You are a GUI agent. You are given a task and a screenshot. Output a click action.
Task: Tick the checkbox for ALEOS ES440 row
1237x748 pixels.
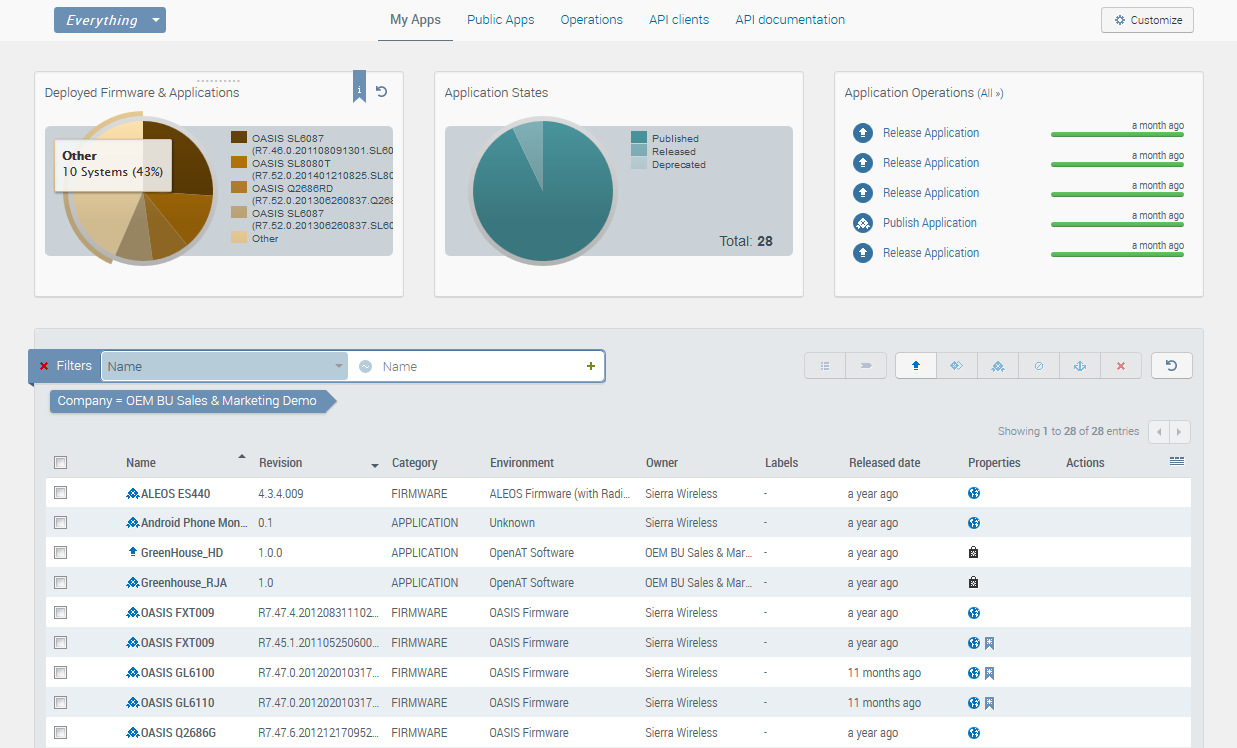click(61, 493)
